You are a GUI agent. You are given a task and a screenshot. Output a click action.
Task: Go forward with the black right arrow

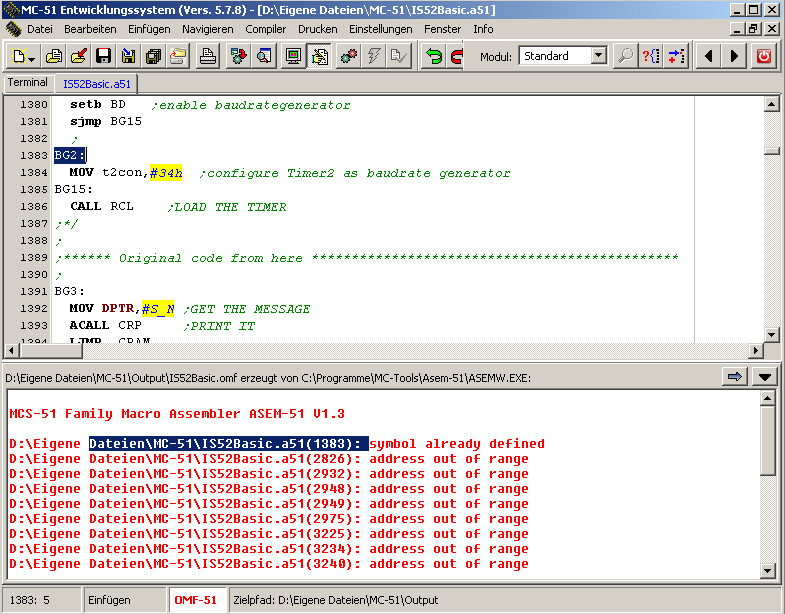[734, 56]
